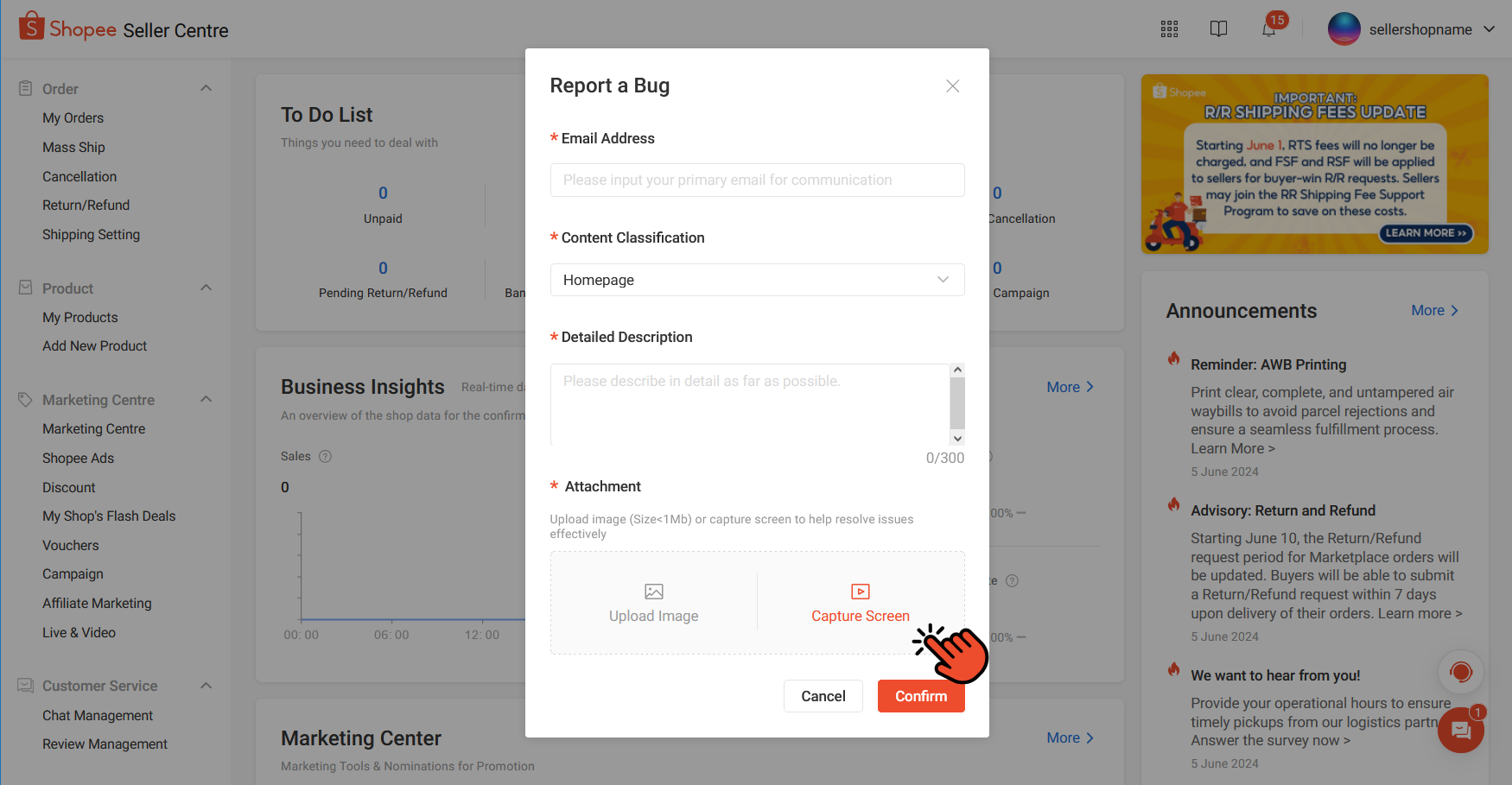Click the description scrollbar up arrow

tap(957, 370)
